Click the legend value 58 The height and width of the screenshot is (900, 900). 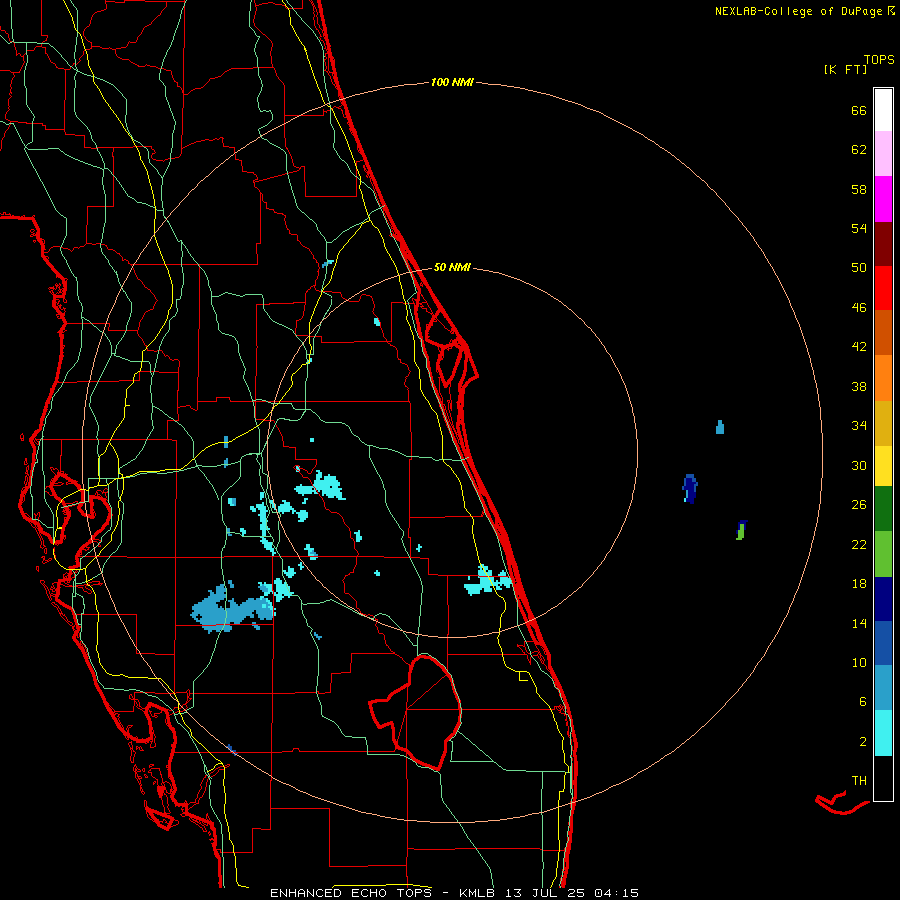click(x=859, y=189)
